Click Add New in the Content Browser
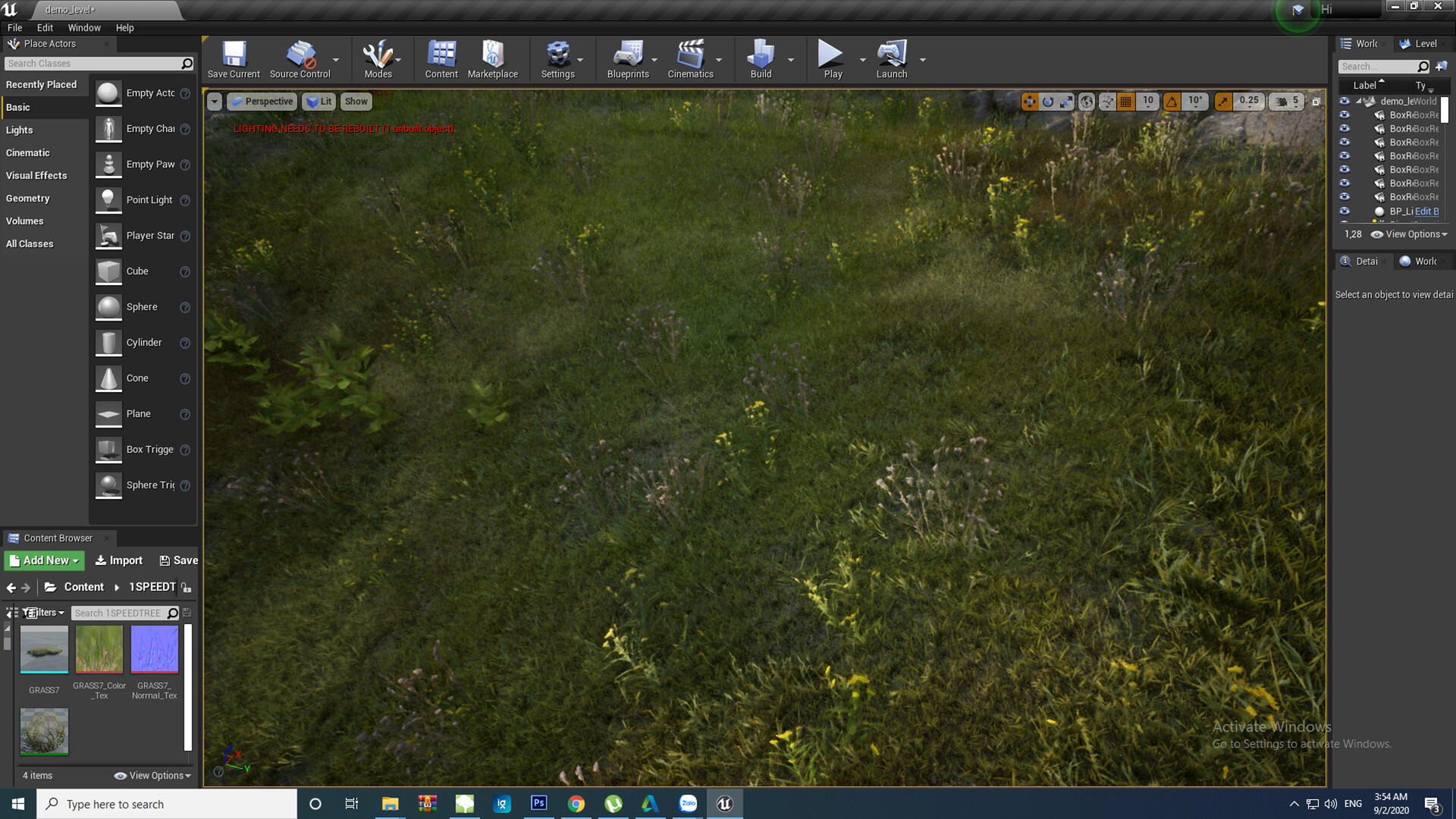The height and width of the screenshot is (819, 1456). coord(42,560)
